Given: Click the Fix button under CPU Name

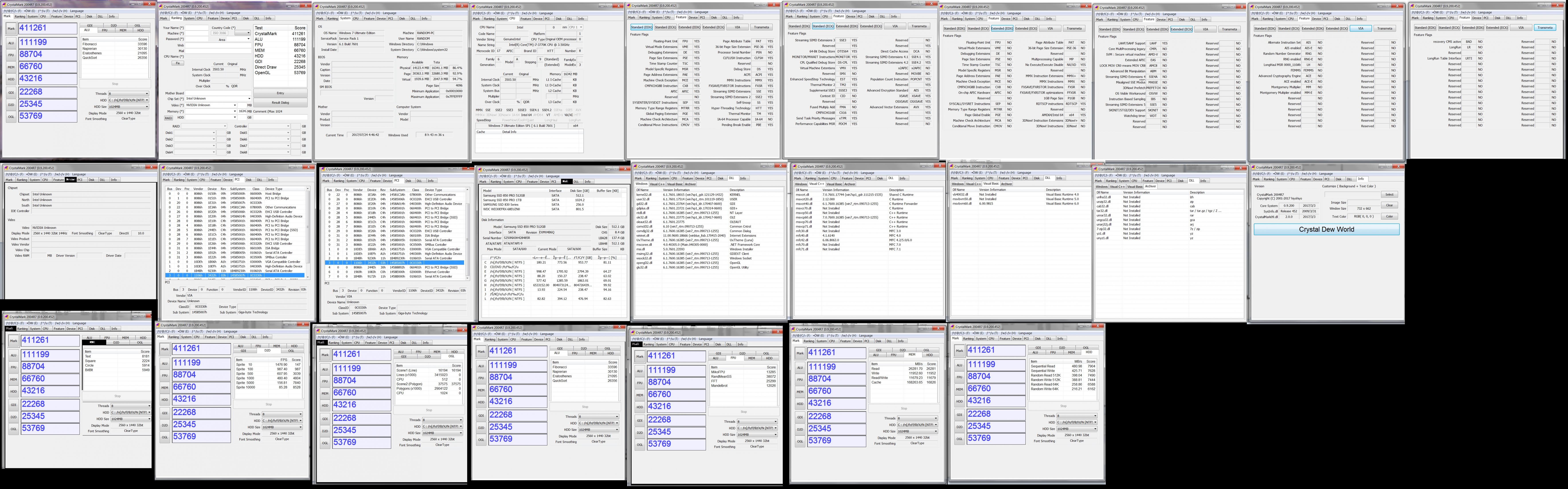Looking at the screenshot, I should click(178, 63).
